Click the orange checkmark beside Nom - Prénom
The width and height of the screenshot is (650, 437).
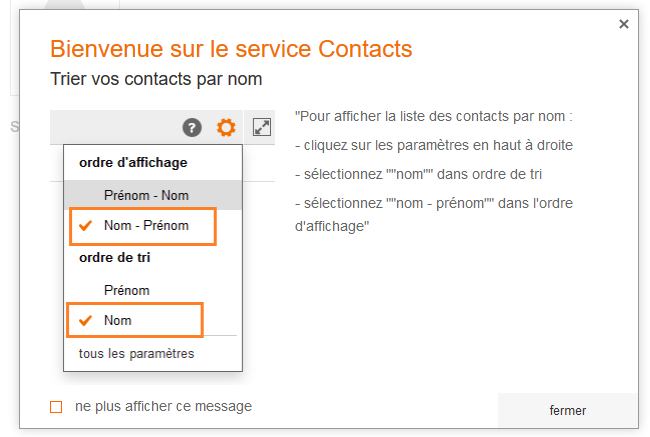[x=84, y=226]
